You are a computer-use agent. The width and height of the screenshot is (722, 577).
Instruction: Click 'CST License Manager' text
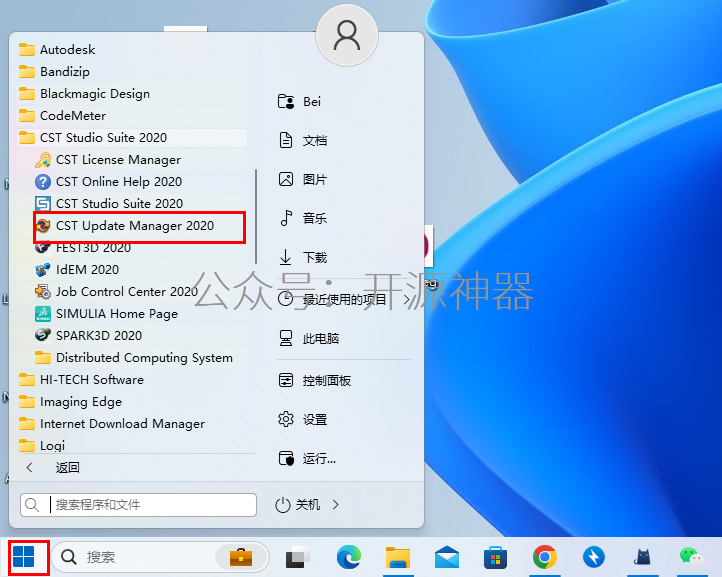(x=118, y=160)
